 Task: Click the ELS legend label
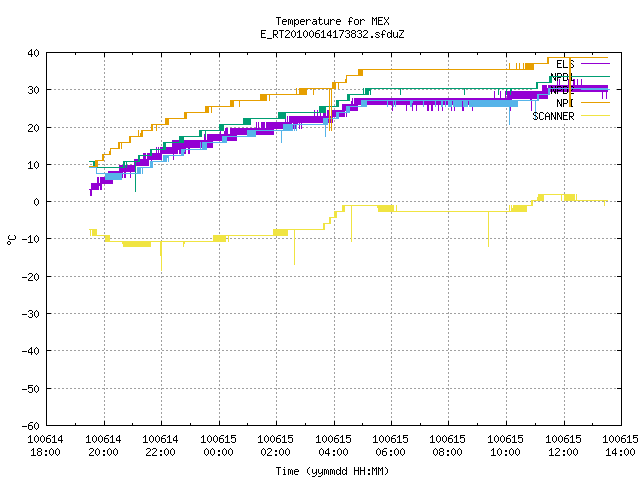click(x=565, y=64)
